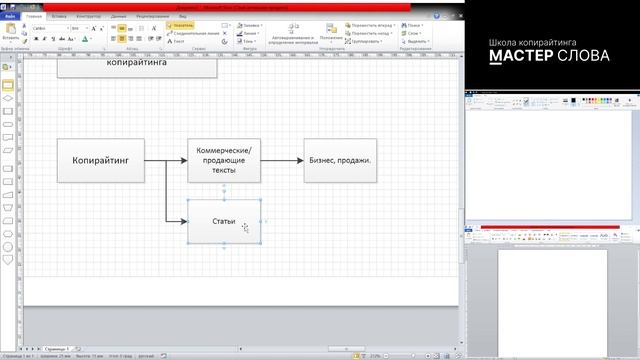
Task: Click the font color A swatch
Action: click(x=85, y=39)
